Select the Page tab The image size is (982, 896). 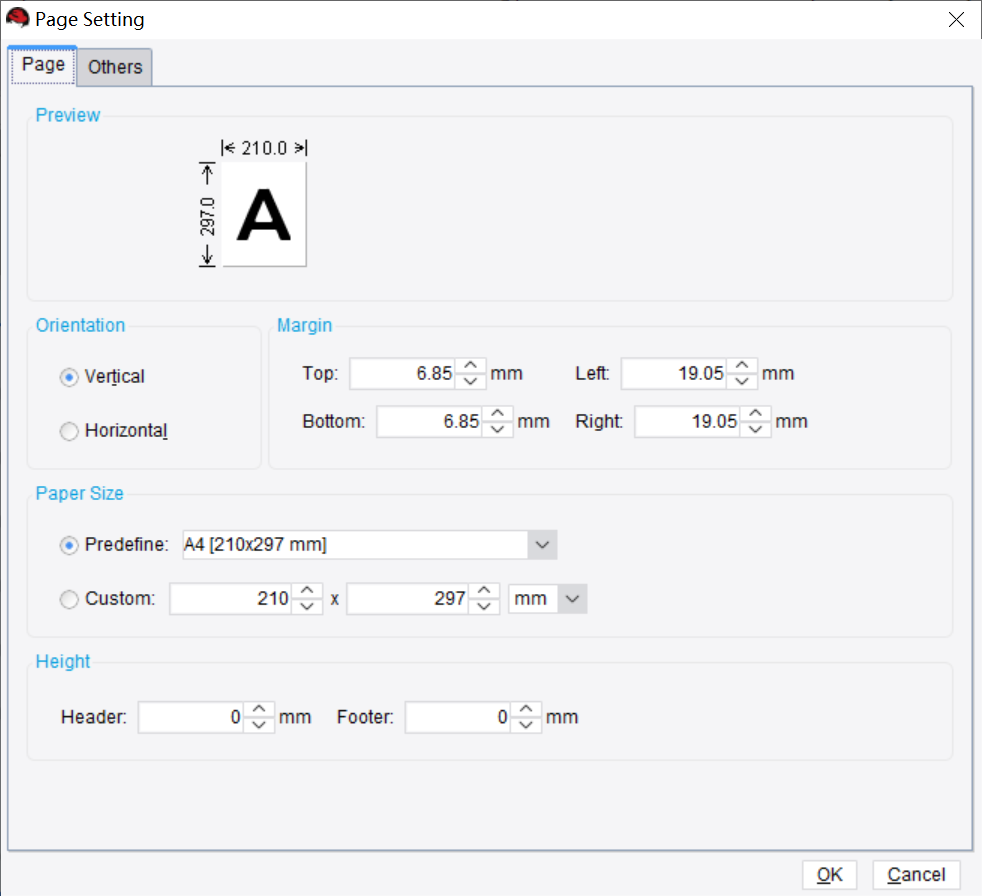coord(41,64)
